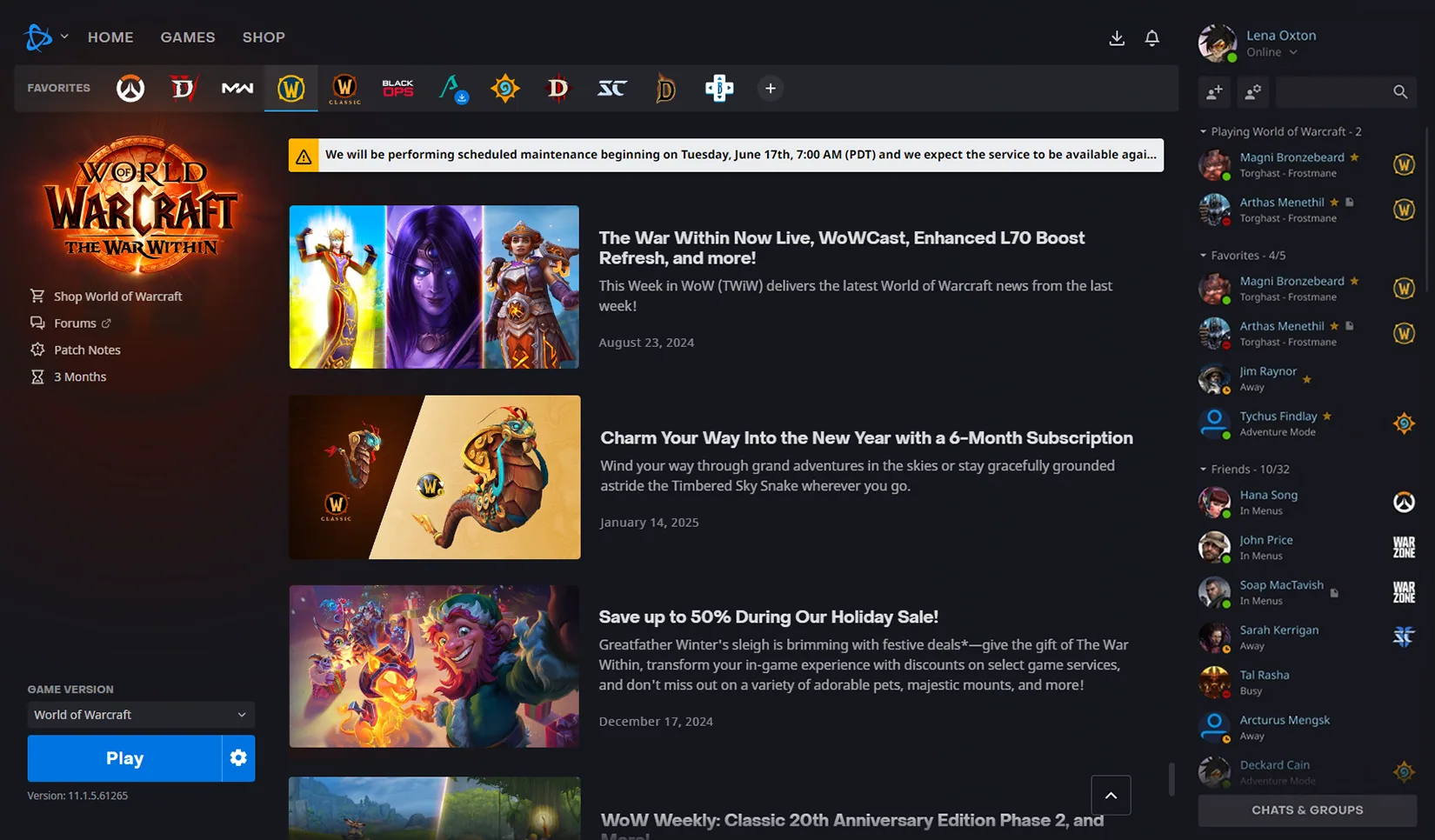Open Patch Notes link
The width and height of the screenshot is (1435, 840).
coord(76,350)
